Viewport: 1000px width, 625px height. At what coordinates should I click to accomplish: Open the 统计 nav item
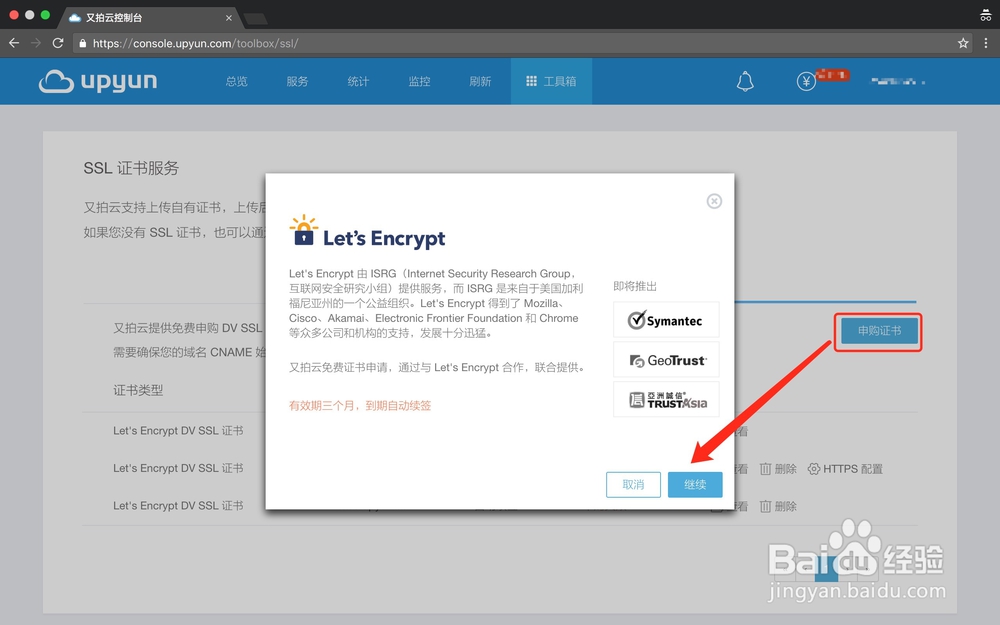[x=358, y=81]
